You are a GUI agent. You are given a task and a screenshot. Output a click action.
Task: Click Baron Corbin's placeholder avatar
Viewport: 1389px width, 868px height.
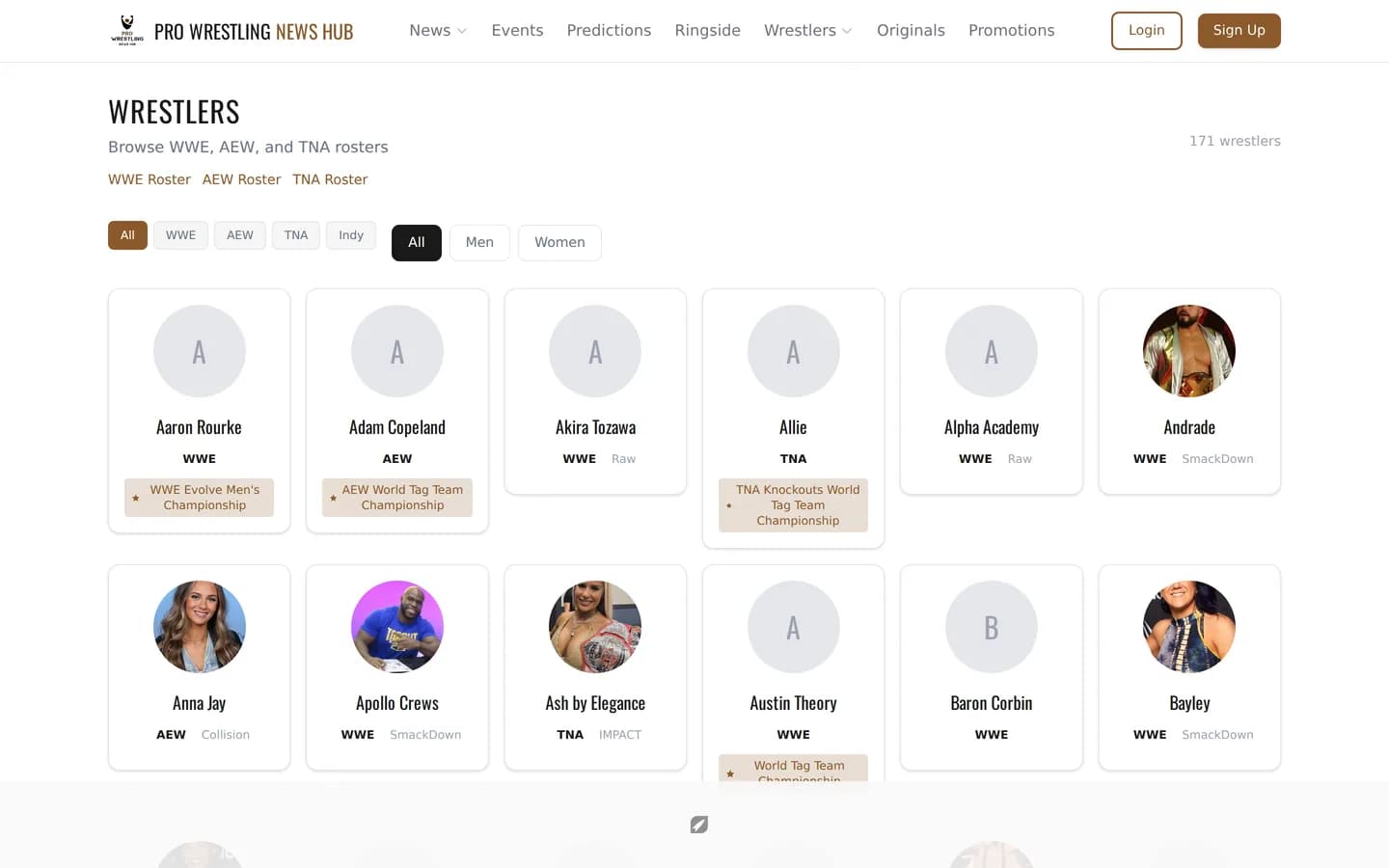tap(992, 627)
